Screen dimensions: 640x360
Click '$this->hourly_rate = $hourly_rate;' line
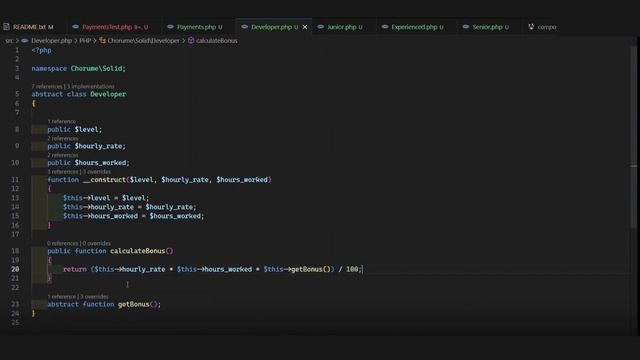130,207
